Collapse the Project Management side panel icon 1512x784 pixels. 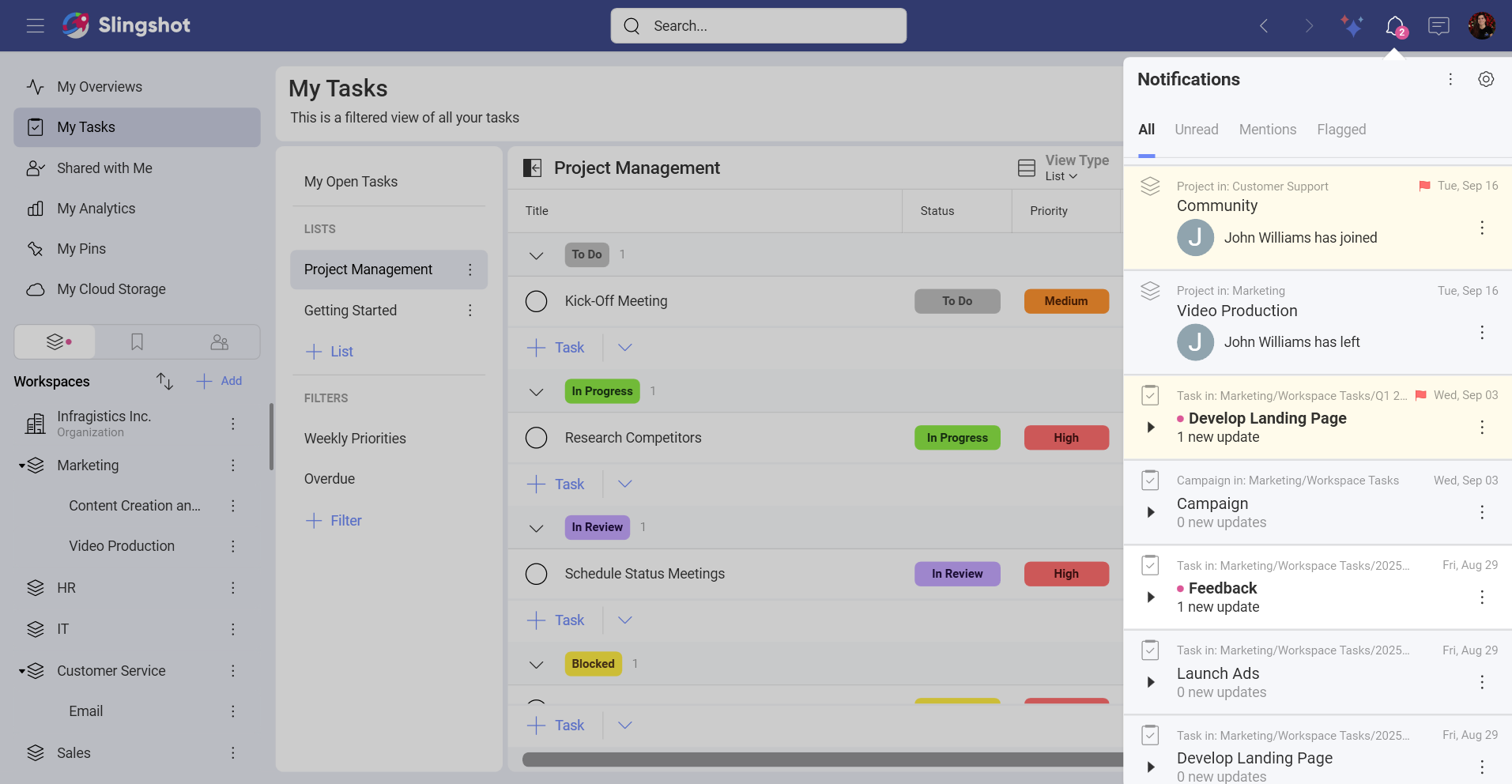[533, 168]
